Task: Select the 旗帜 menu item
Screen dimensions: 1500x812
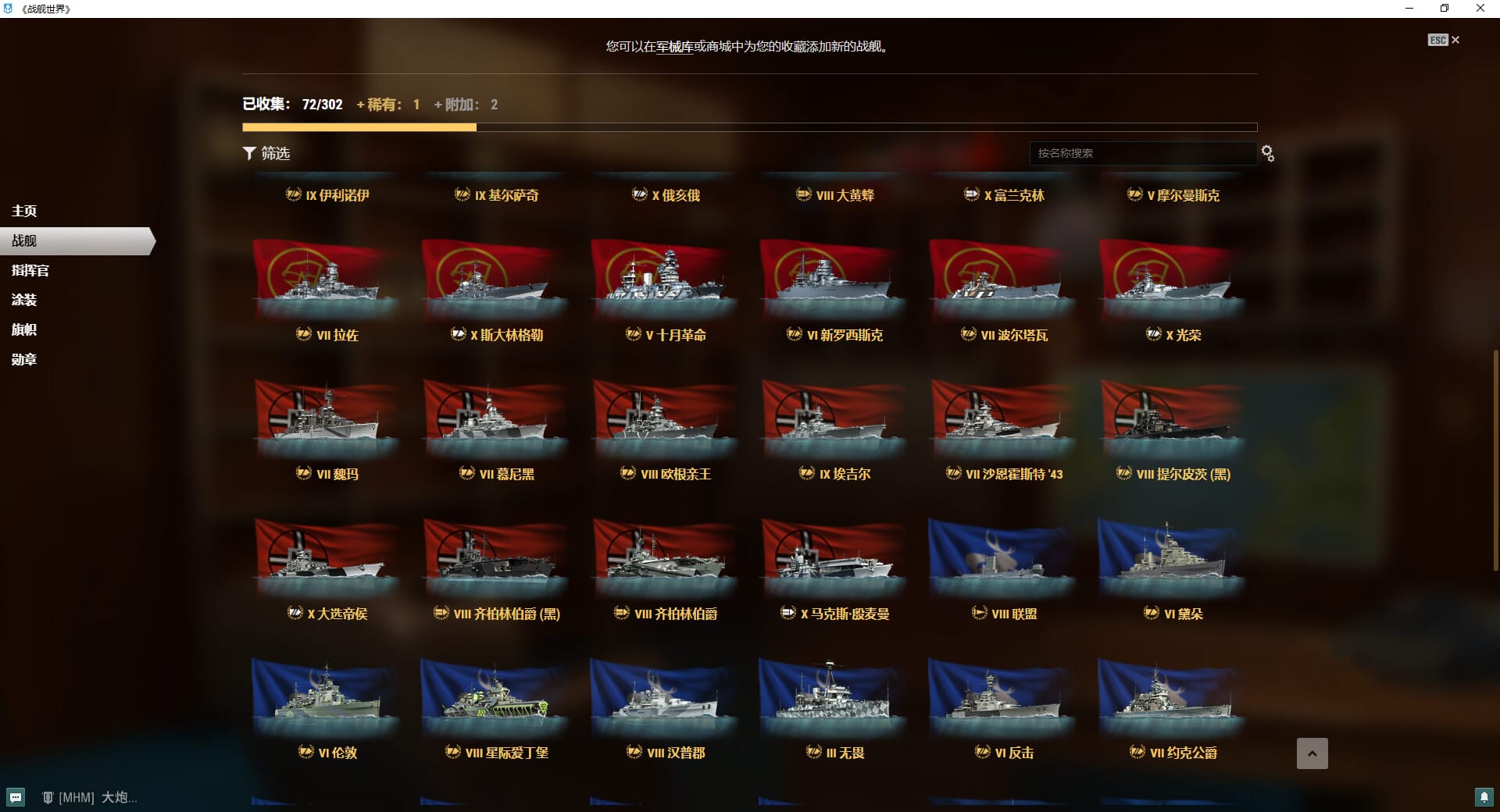Action: [x=24, y=329]
